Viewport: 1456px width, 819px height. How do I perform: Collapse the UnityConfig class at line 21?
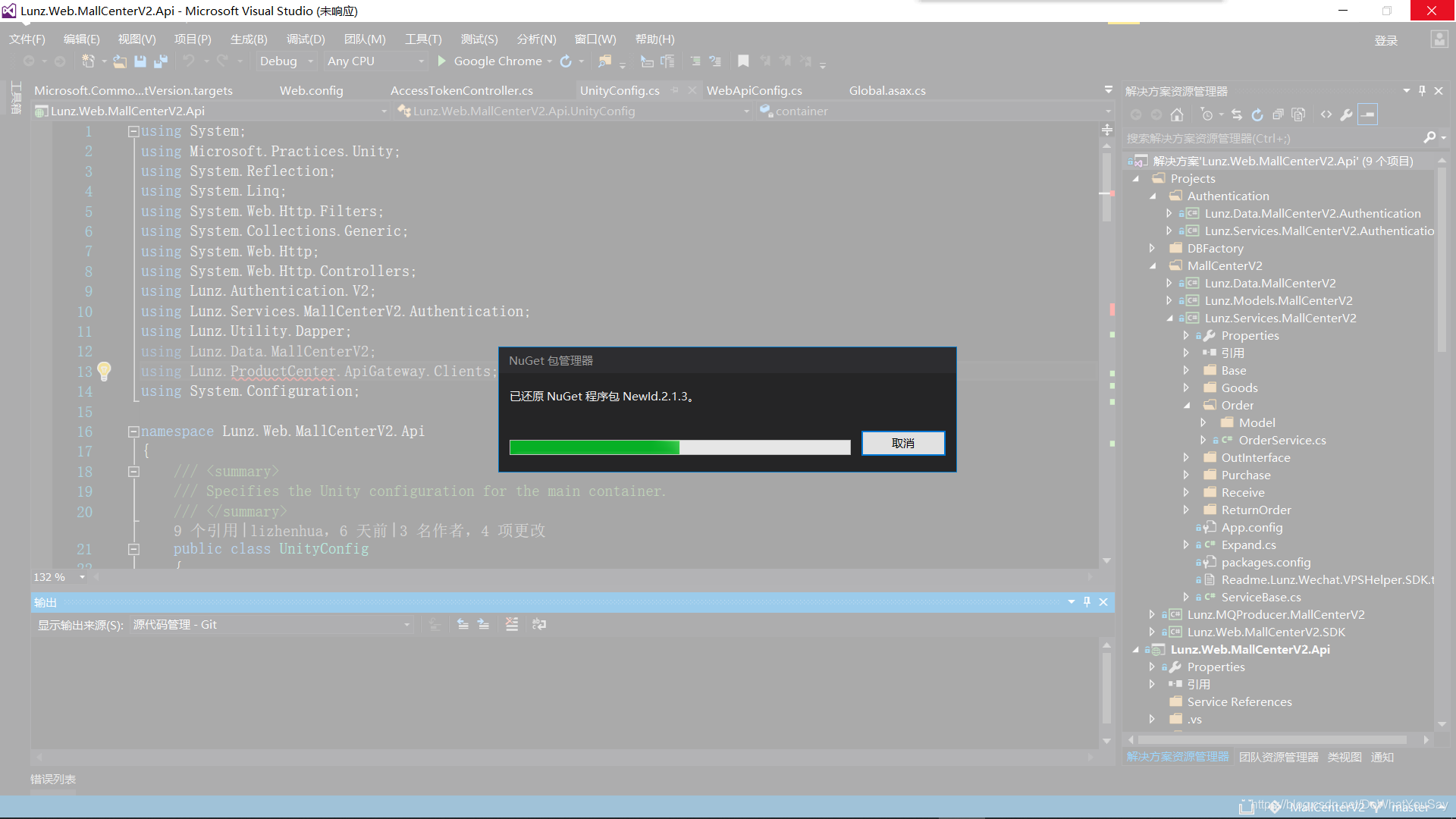[133, 549]
